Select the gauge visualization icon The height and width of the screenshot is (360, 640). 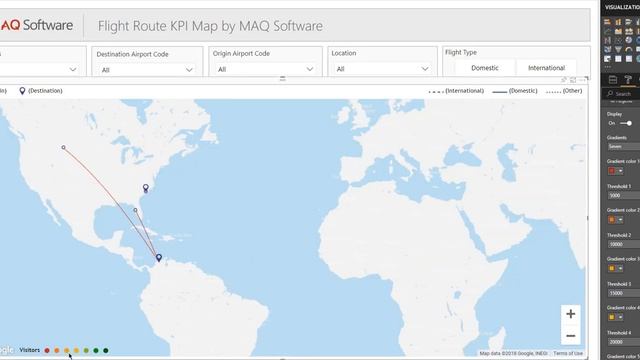629,49
